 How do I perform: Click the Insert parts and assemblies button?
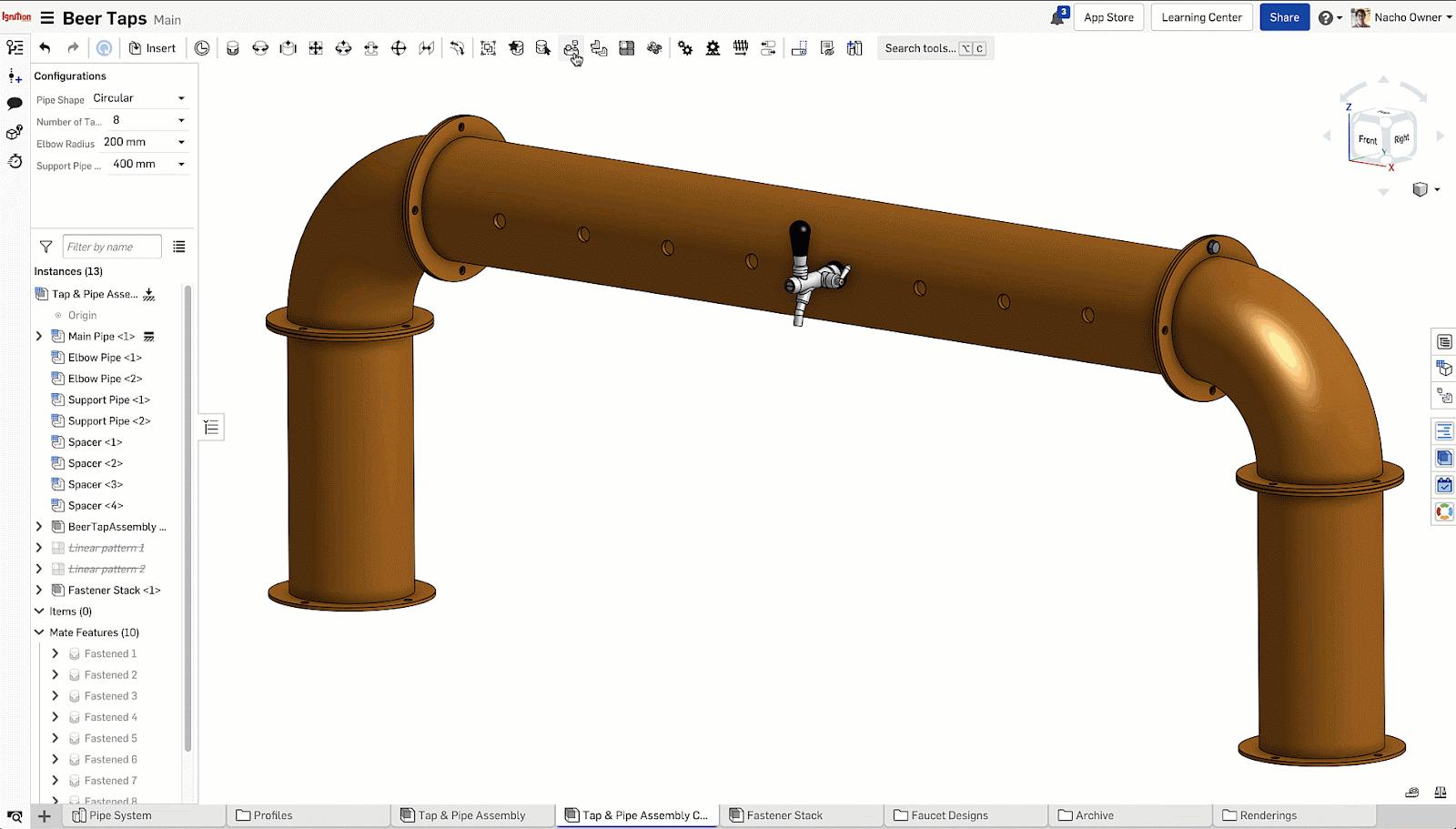[152, 48]
